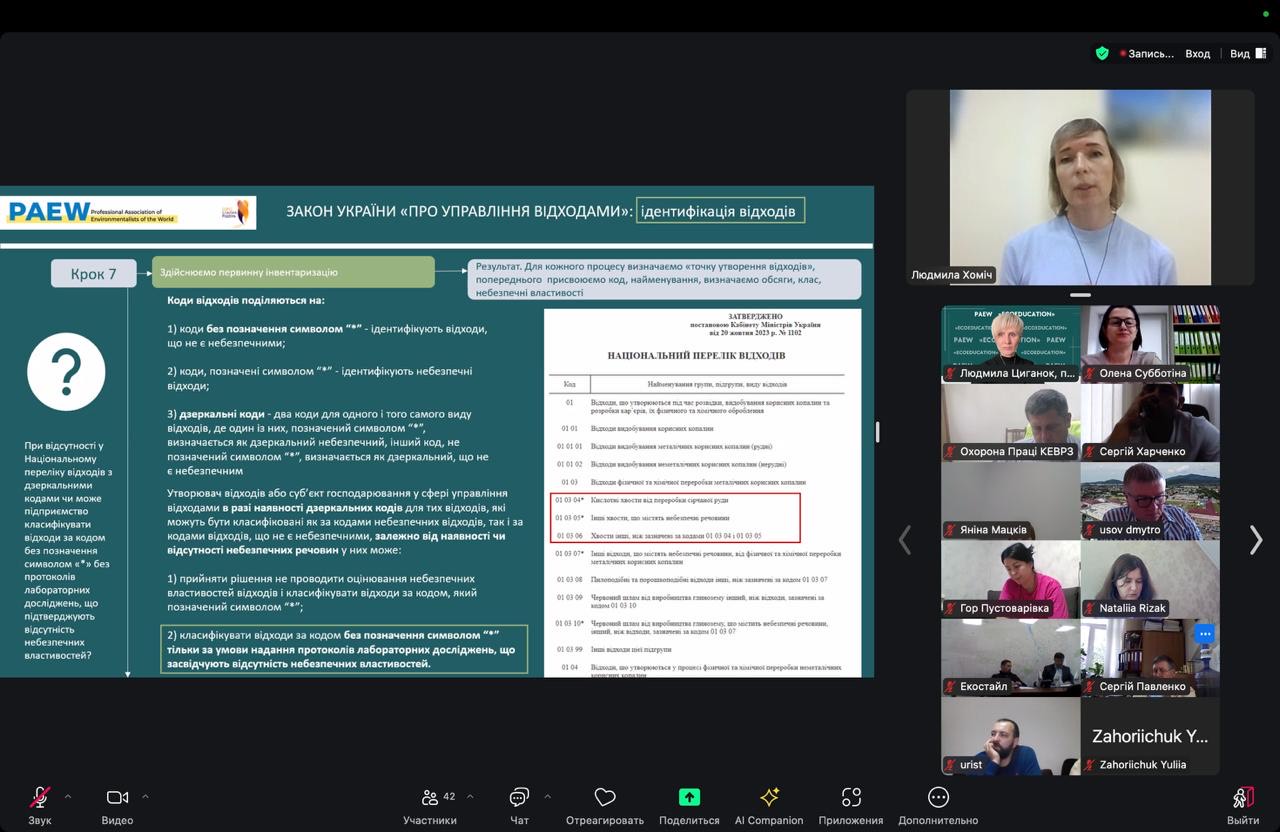The height and width of the screenshot is (832, 1280).
Task: Expand the chevron next to Участники
Action: point(470,797)
